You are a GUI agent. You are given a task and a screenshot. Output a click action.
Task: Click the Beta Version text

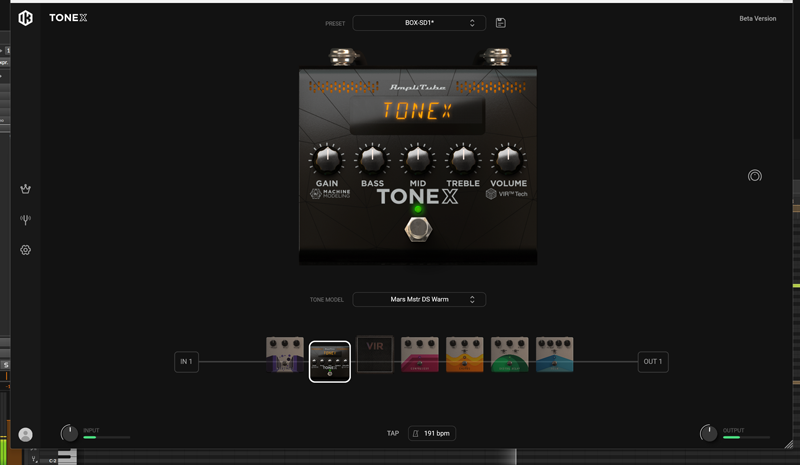(758, 18)
